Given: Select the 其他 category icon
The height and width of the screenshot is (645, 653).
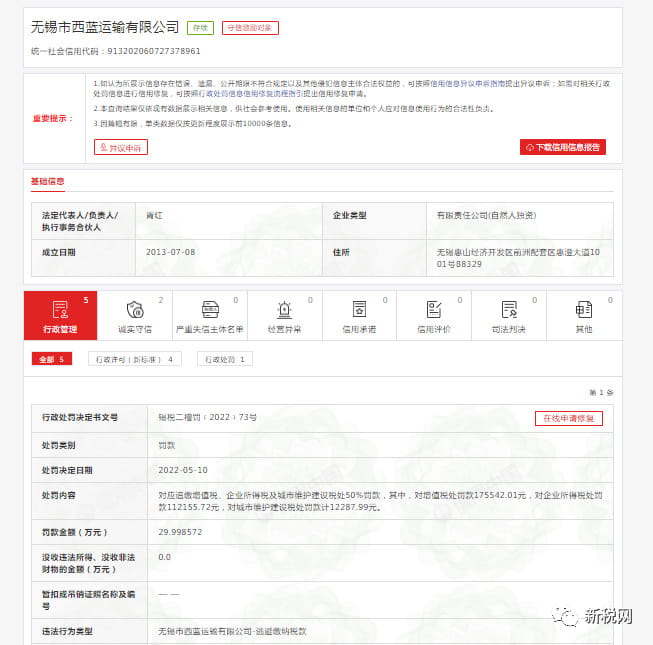Looking at the screenshot, I should [x=584, y=310].
